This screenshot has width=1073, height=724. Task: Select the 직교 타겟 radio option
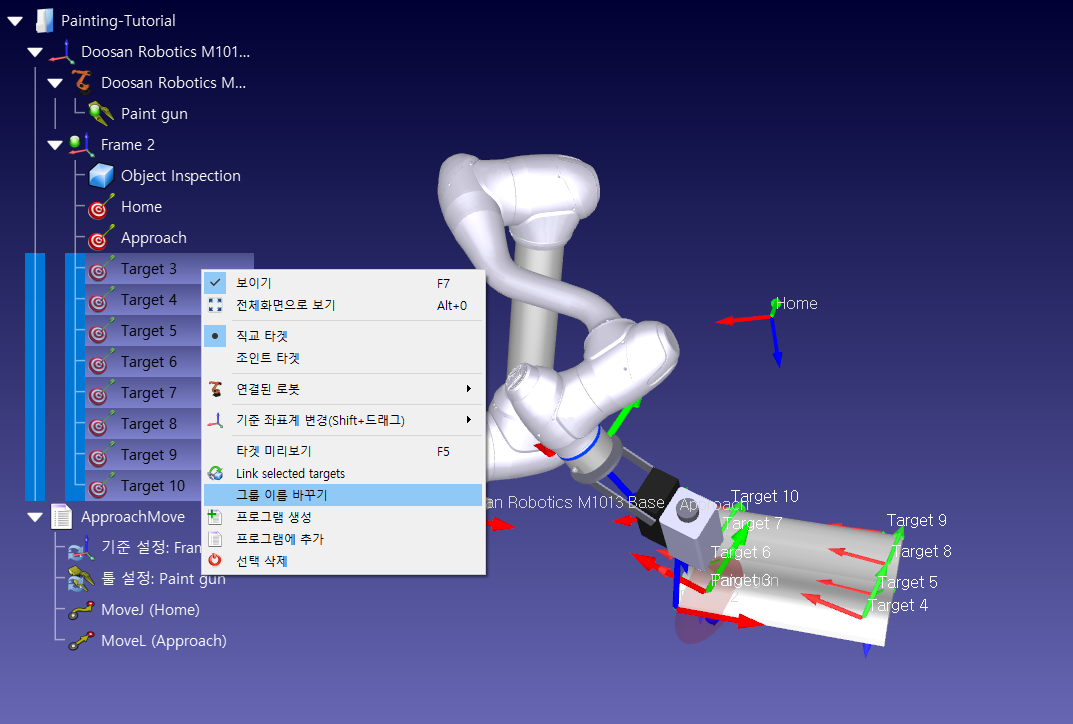[215, 336]
